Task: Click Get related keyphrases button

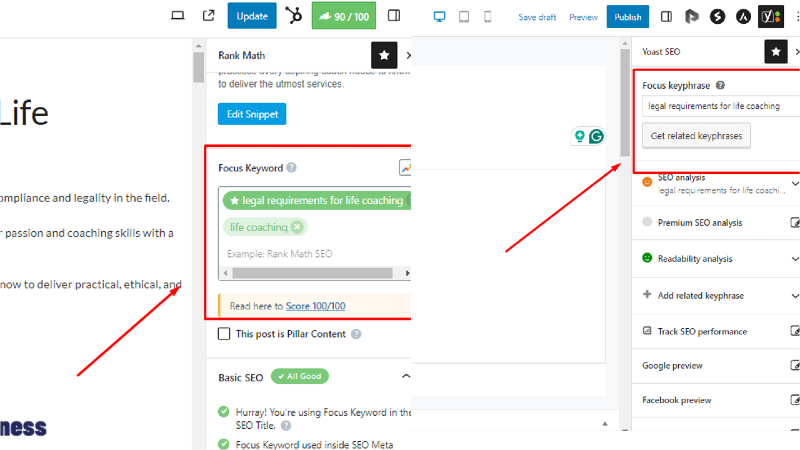Action: (x=696, y=136)
